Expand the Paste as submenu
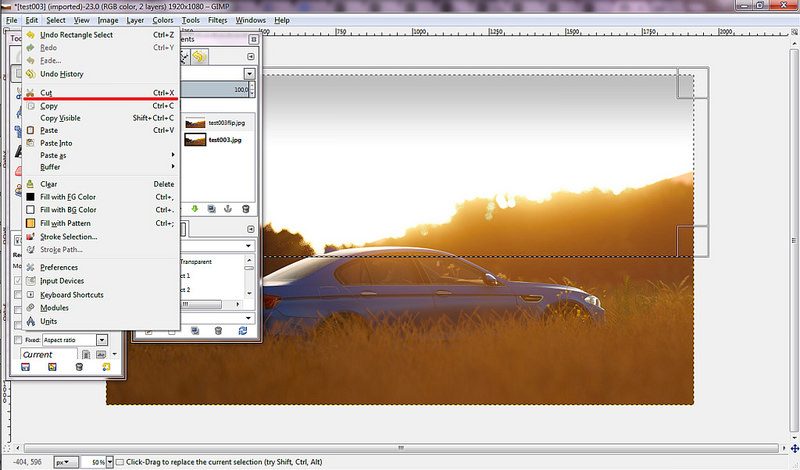Image resolution: width=800 pixels, height=470 pixels. tap(101, 155)
